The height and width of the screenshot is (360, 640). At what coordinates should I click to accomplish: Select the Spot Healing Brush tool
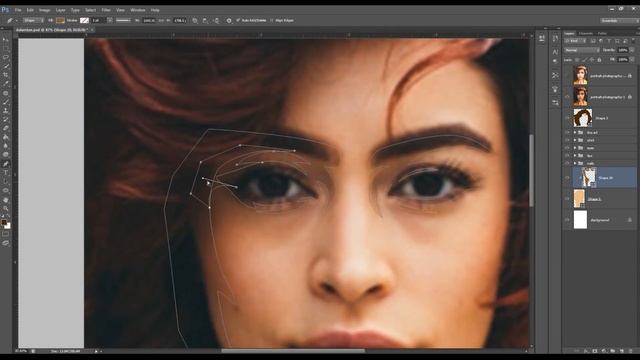pos(6,93)
